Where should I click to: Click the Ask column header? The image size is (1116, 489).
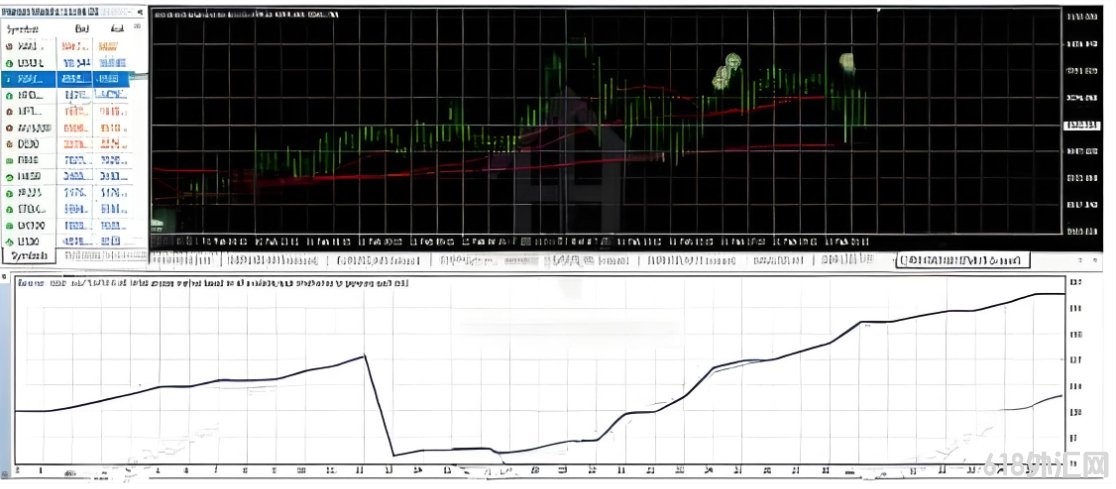[x=117, y=29]
